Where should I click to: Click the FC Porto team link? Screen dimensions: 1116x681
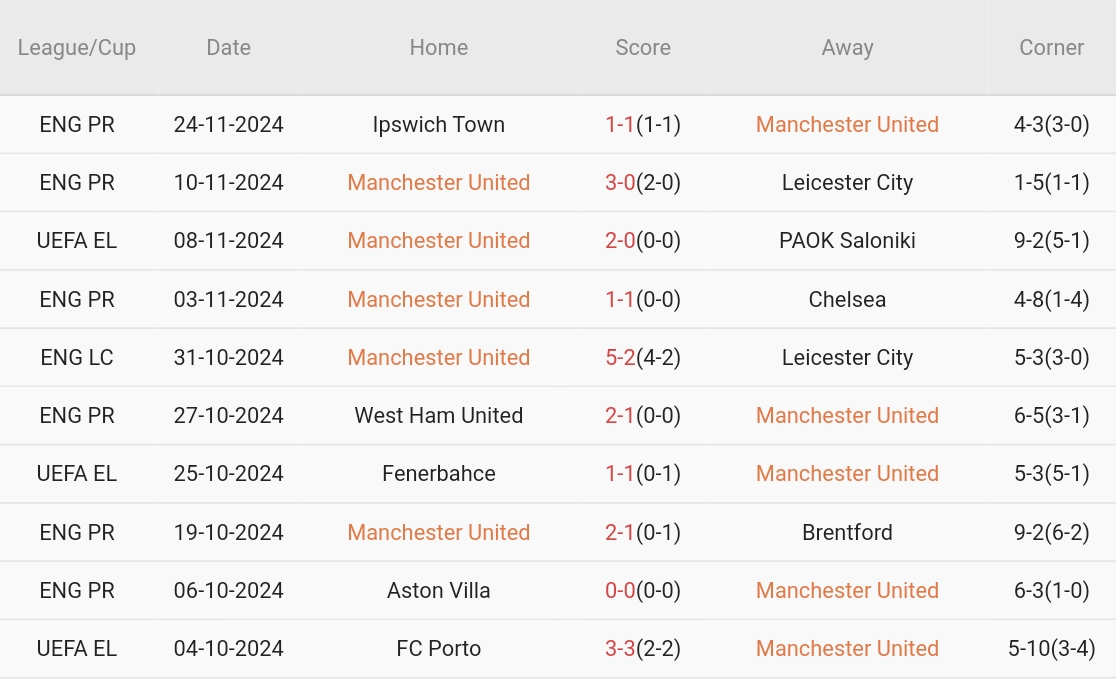pyautogui.click(x=438, y=649)
